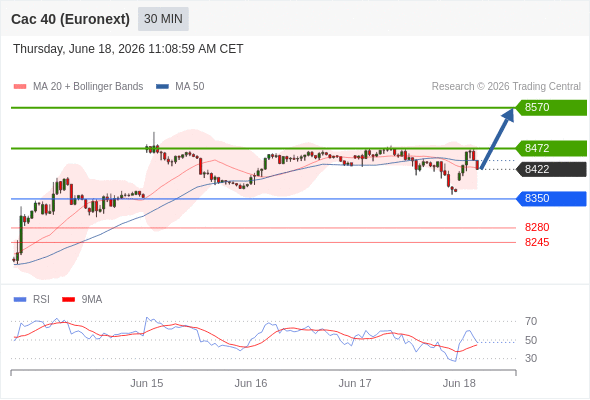Screen dimensions: 590x400
Task: Toggle the MA 50 legend label
Action: [190, 87]
